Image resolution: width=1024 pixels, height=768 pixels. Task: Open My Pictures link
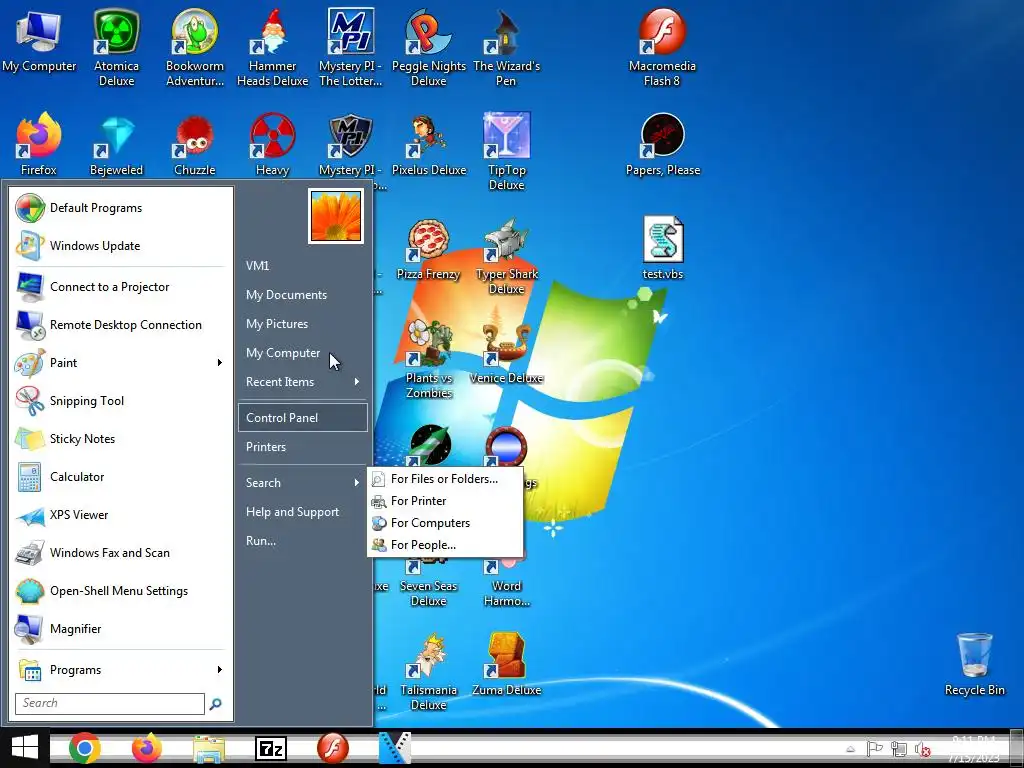(303, 323)
